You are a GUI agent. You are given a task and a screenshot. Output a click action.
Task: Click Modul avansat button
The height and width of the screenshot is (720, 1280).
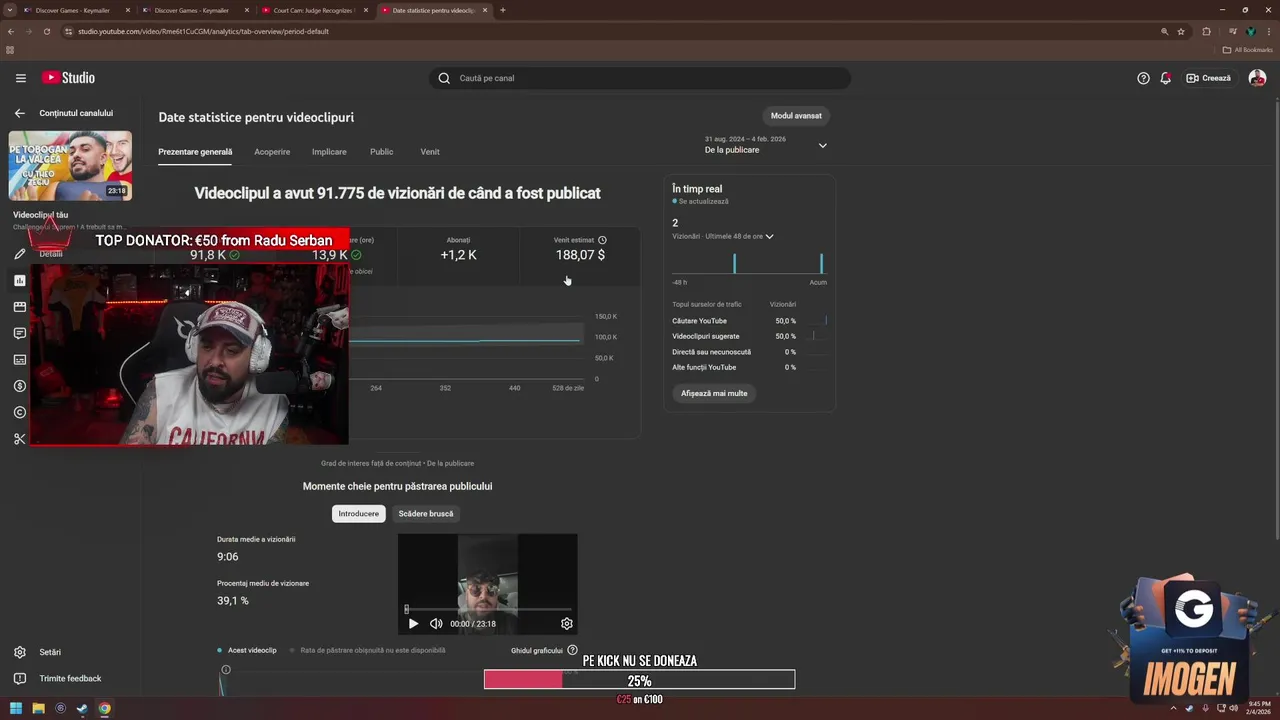(x=796, y=116)
